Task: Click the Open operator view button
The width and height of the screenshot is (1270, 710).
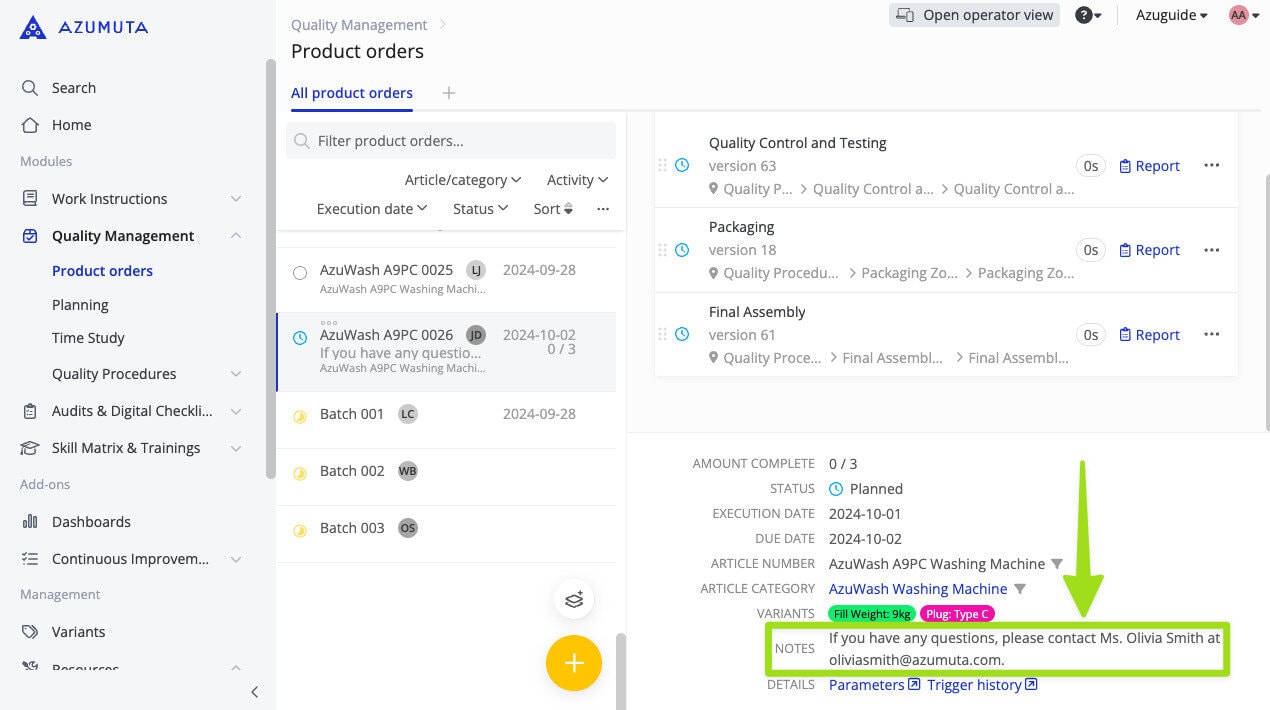Action: point(973,15)
